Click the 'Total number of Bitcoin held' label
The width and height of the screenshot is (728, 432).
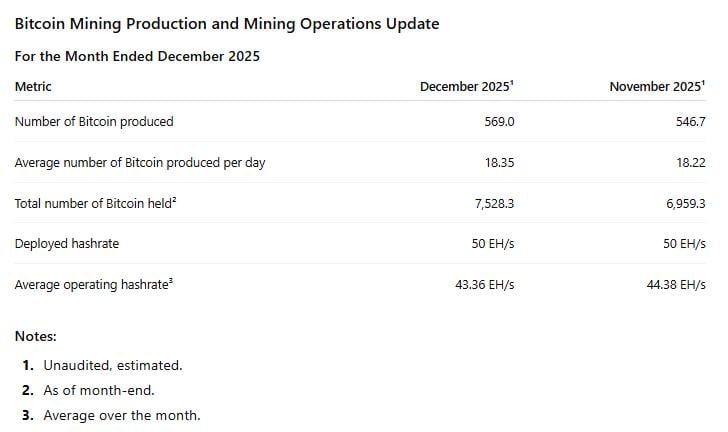[x=96, y=204]
